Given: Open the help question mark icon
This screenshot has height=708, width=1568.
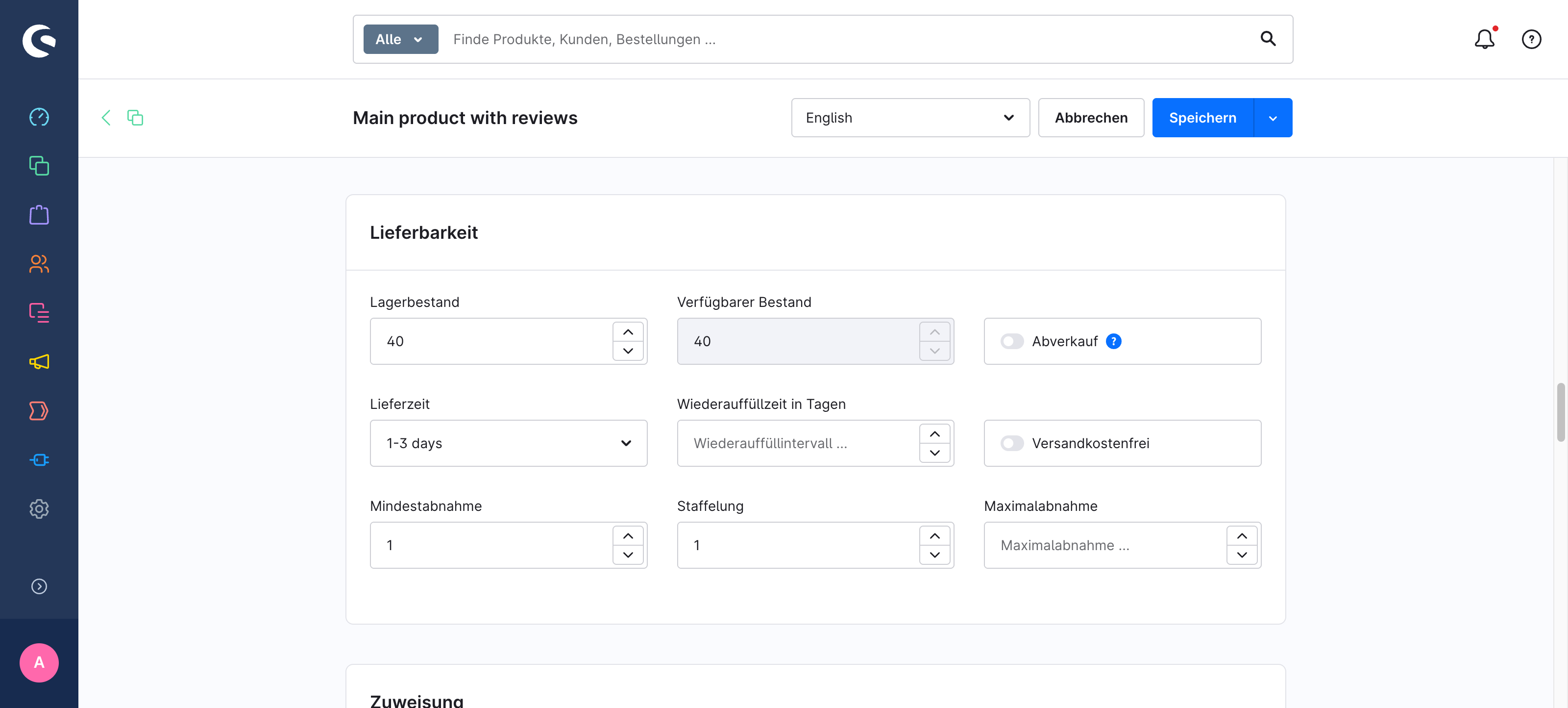Looking at the screenshot, I should 1531,40.
